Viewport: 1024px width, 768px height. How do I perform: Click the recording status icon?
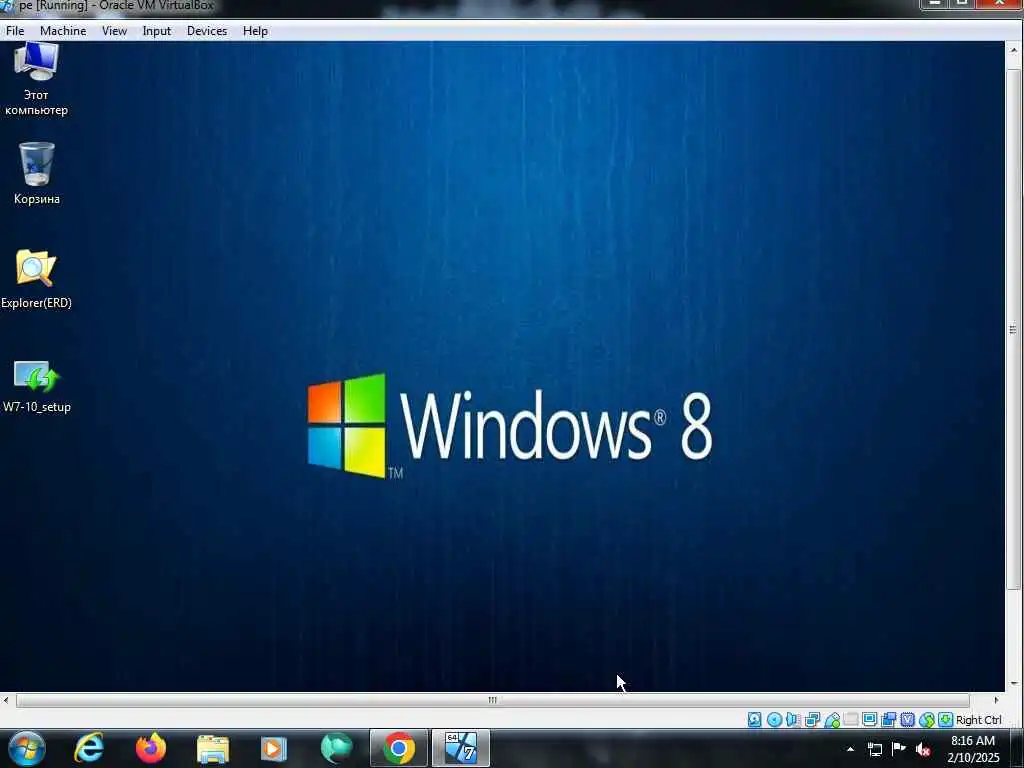(x=888, y=720)
